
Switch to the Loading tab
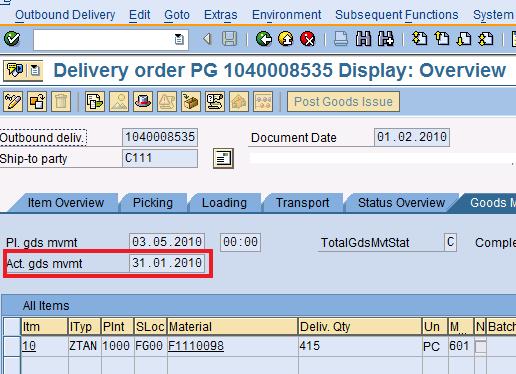point(224,203)
